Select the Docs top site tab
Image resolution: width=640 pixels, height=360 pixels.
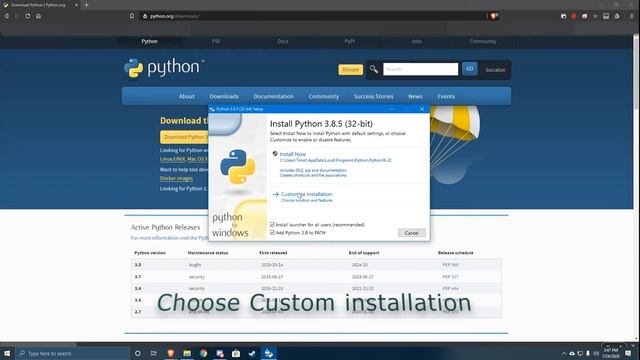point(282,41)
